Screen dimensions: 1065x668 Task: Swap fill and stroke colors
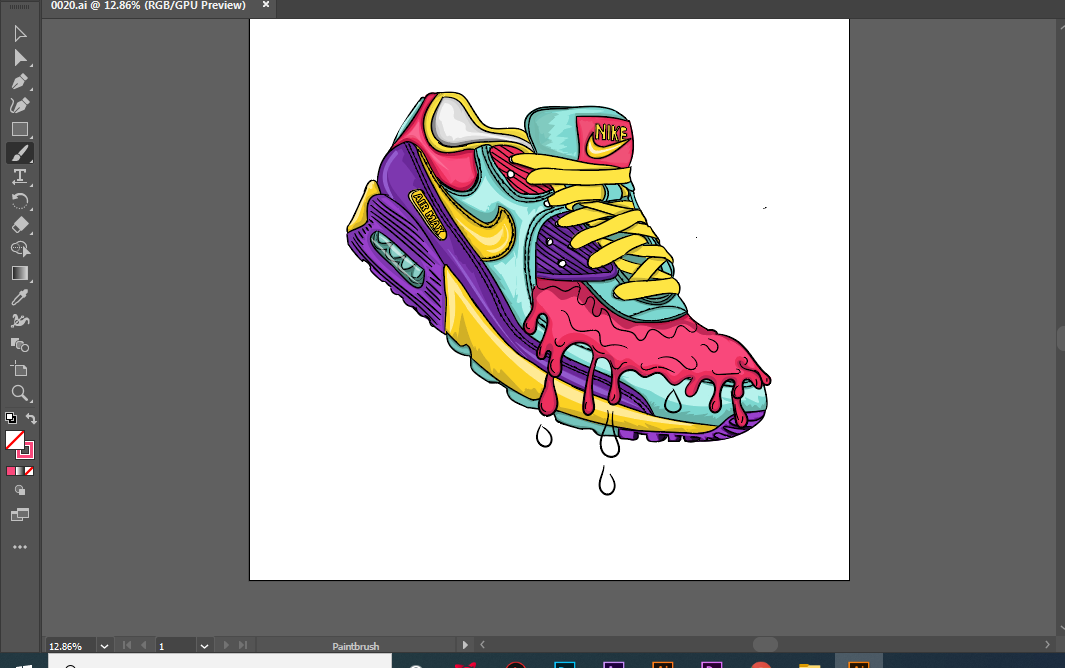[x=31, y=418]
